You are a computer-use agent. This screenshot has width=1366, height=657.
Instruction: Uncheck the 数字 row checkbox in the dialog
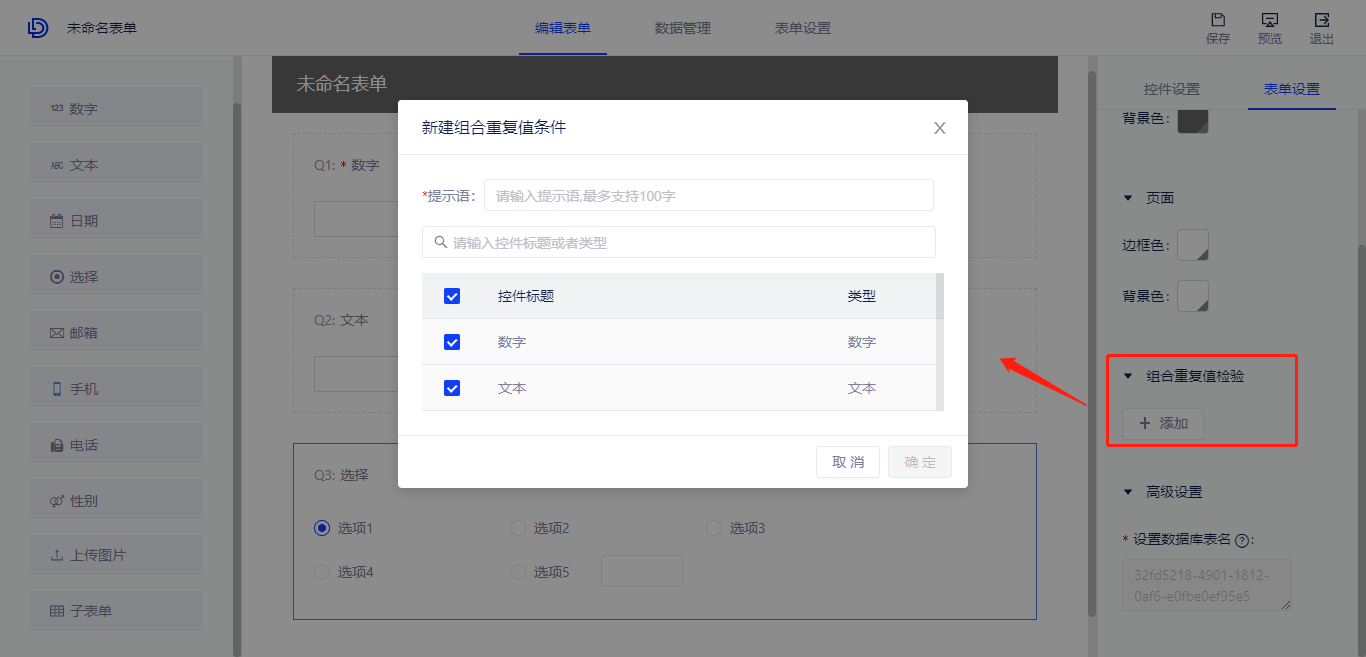point(452,341)
